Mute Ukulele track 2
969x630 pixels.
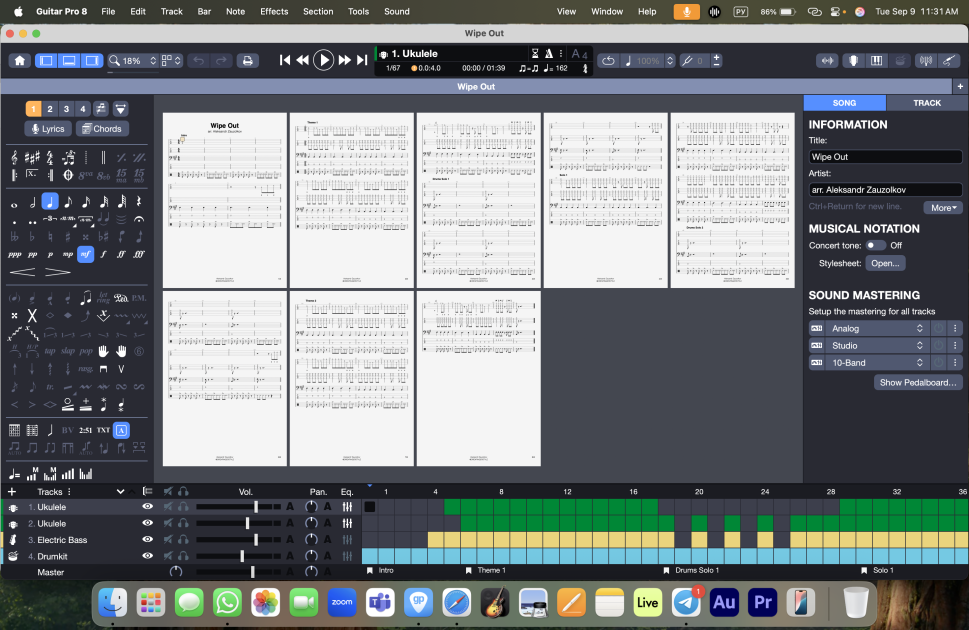coord(167,523)
